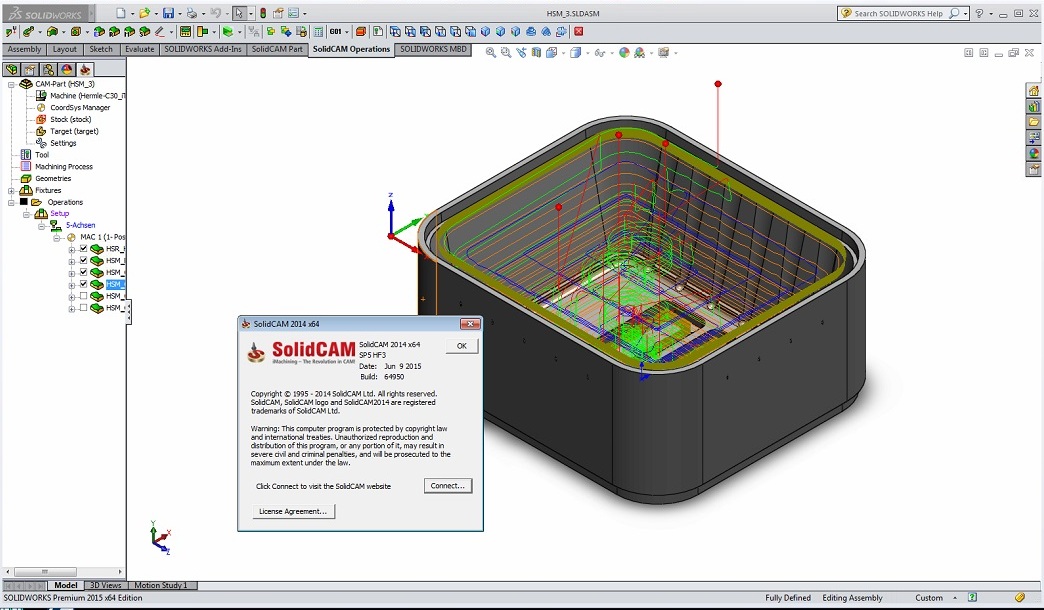Screen dimensions: 1044x610
Task: Expand the Fixtures tree node
Action: point(11,190)
